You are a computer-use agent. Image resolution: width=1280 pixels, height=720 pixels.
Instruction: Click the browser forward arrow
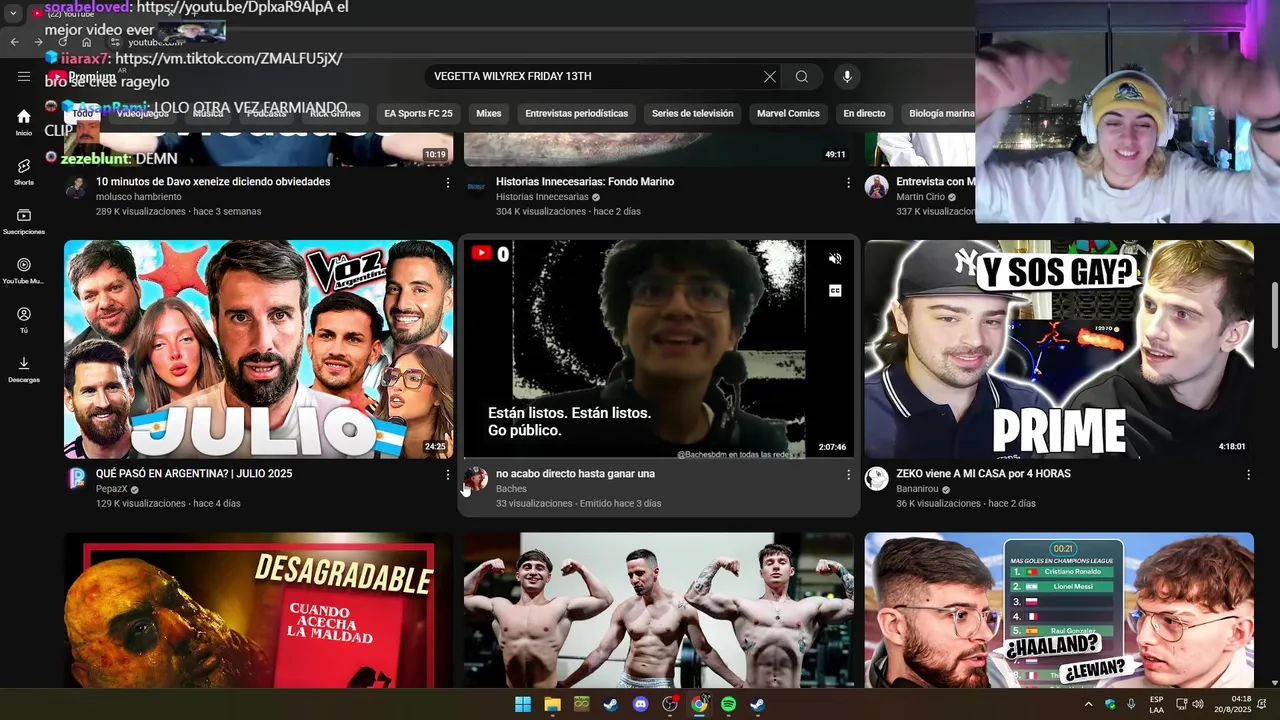(x=38, y=42)
